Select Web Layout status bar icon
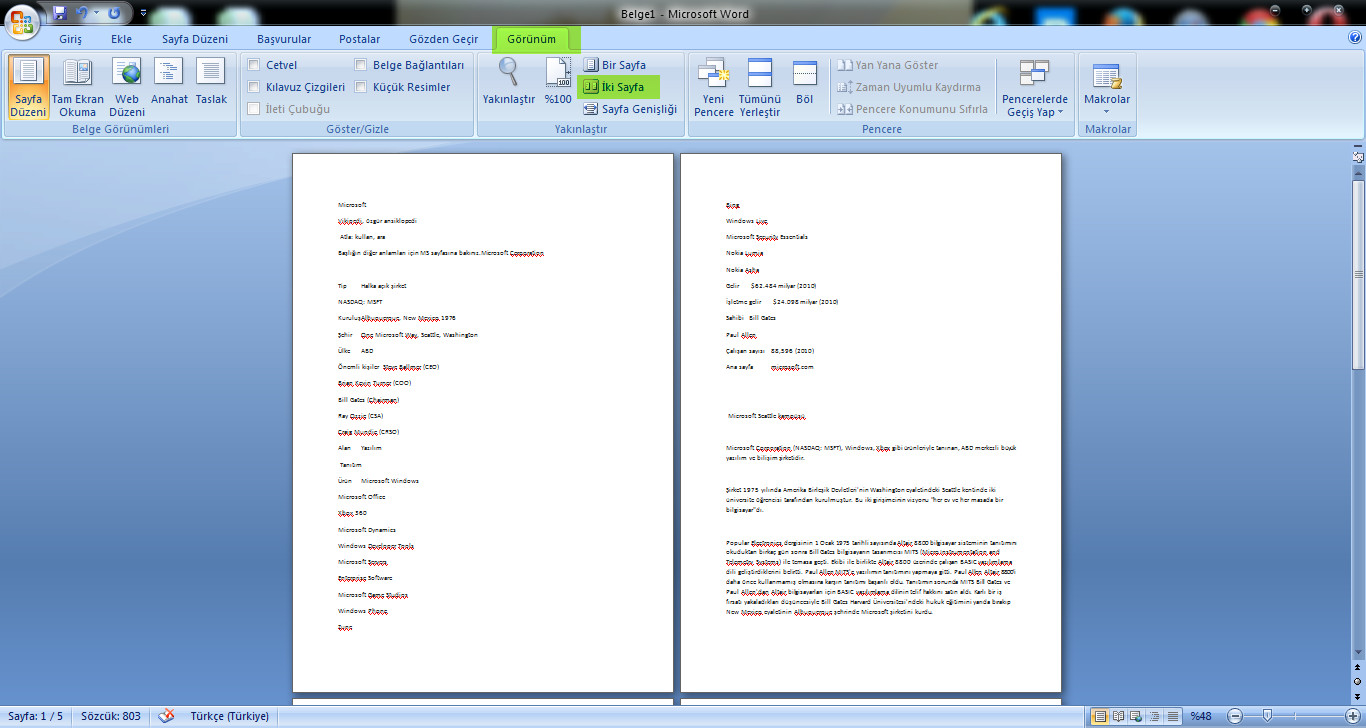 [1136, 717]
